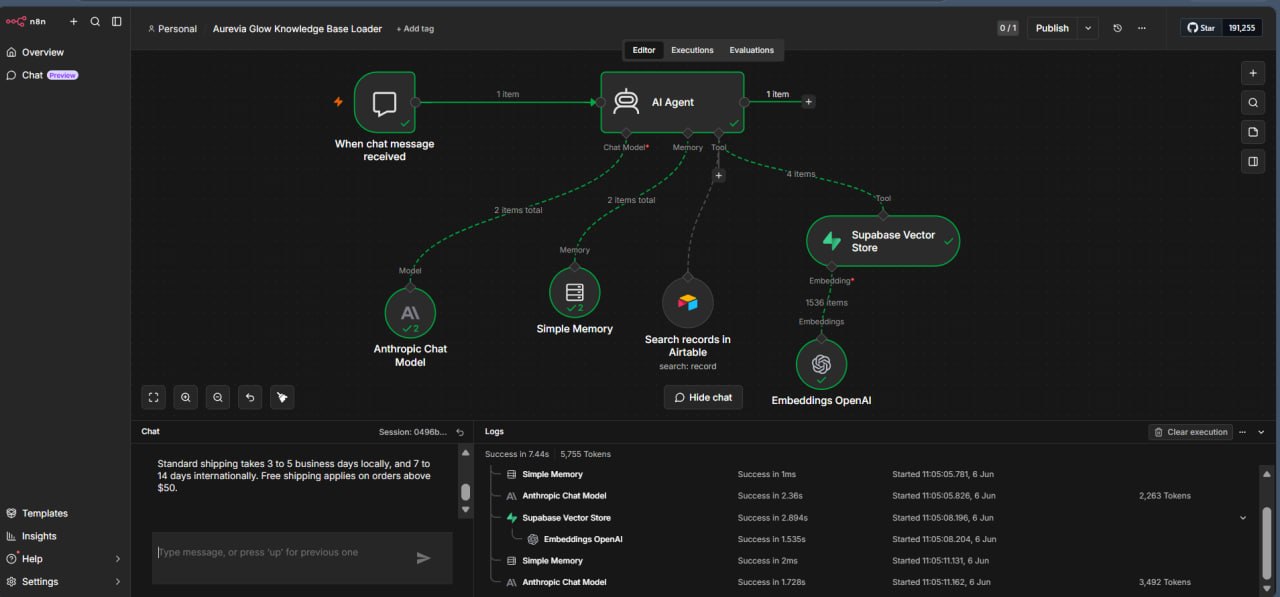The image size is (1280, 597).
Task: Click the zoom in button
Action: pyautogui.click(x=186, y=397)
